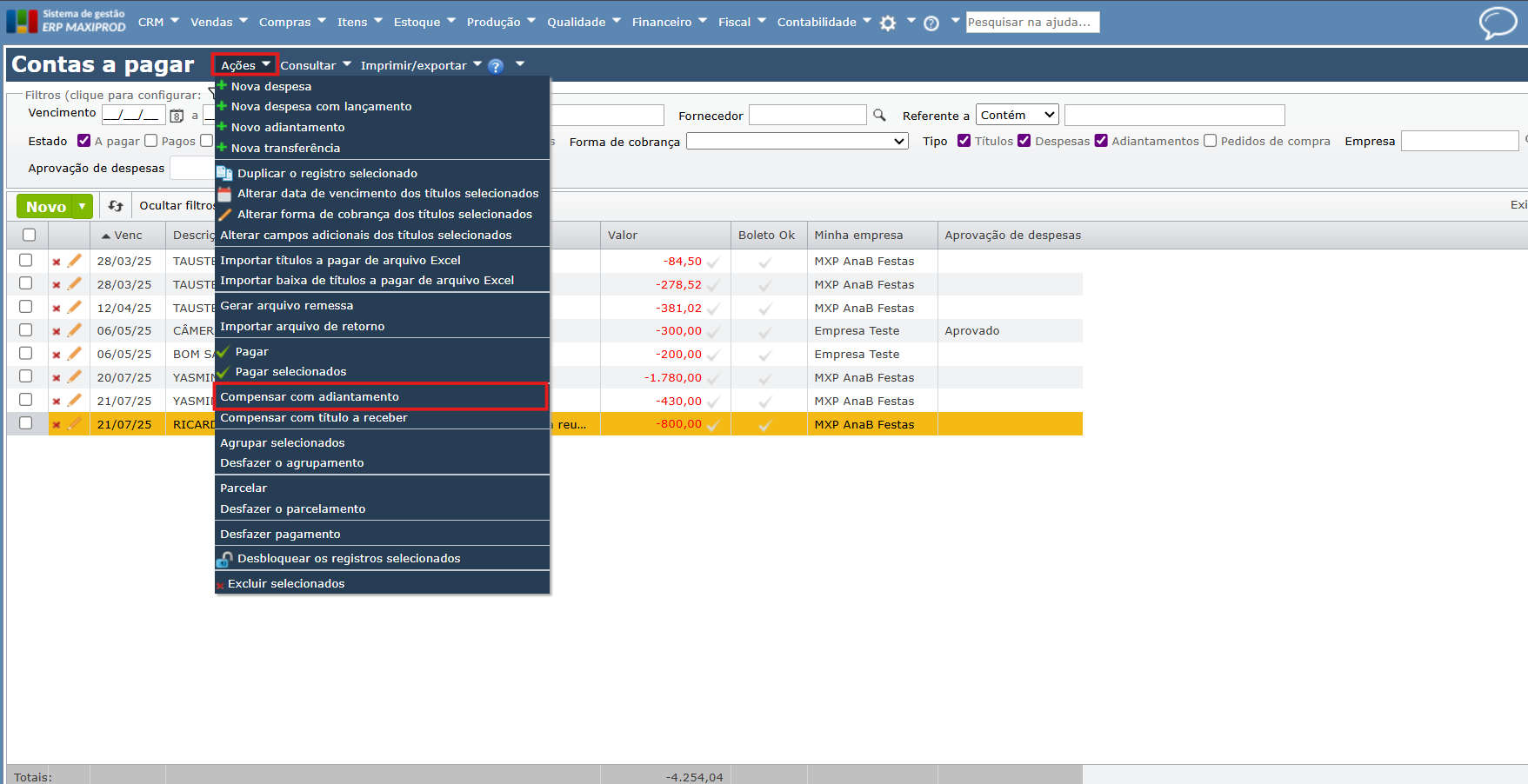Expand the Financeiro top menu

pyautogui.click(x=670, y=22)
